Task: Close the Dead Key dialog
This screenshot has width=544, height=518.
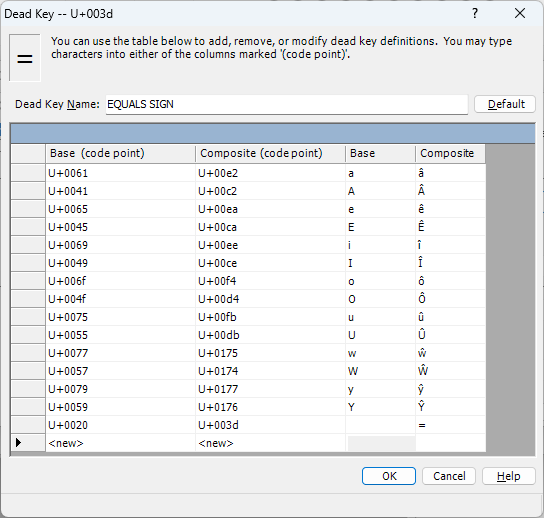Action: 520,14
